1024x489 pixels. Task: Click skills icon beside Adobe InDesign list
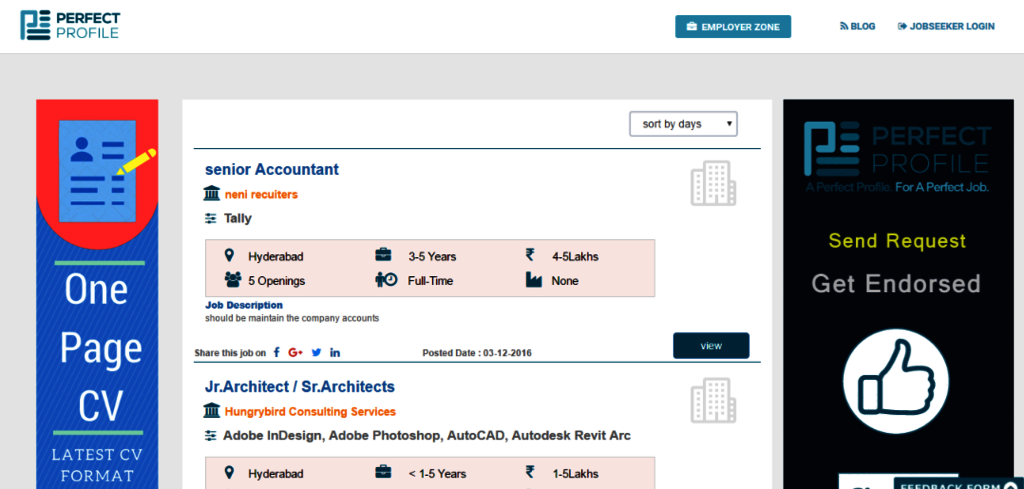[210, 435]
